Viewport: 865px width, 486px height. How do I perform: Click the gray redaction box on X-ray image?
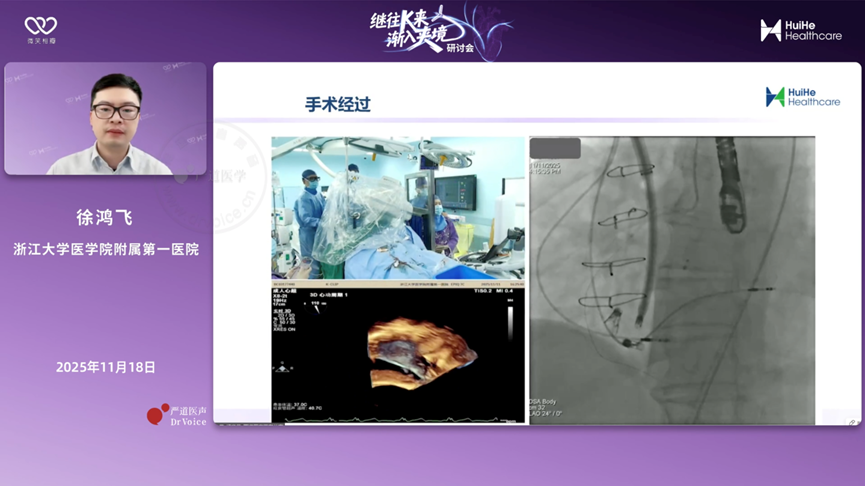coord(555,148)
